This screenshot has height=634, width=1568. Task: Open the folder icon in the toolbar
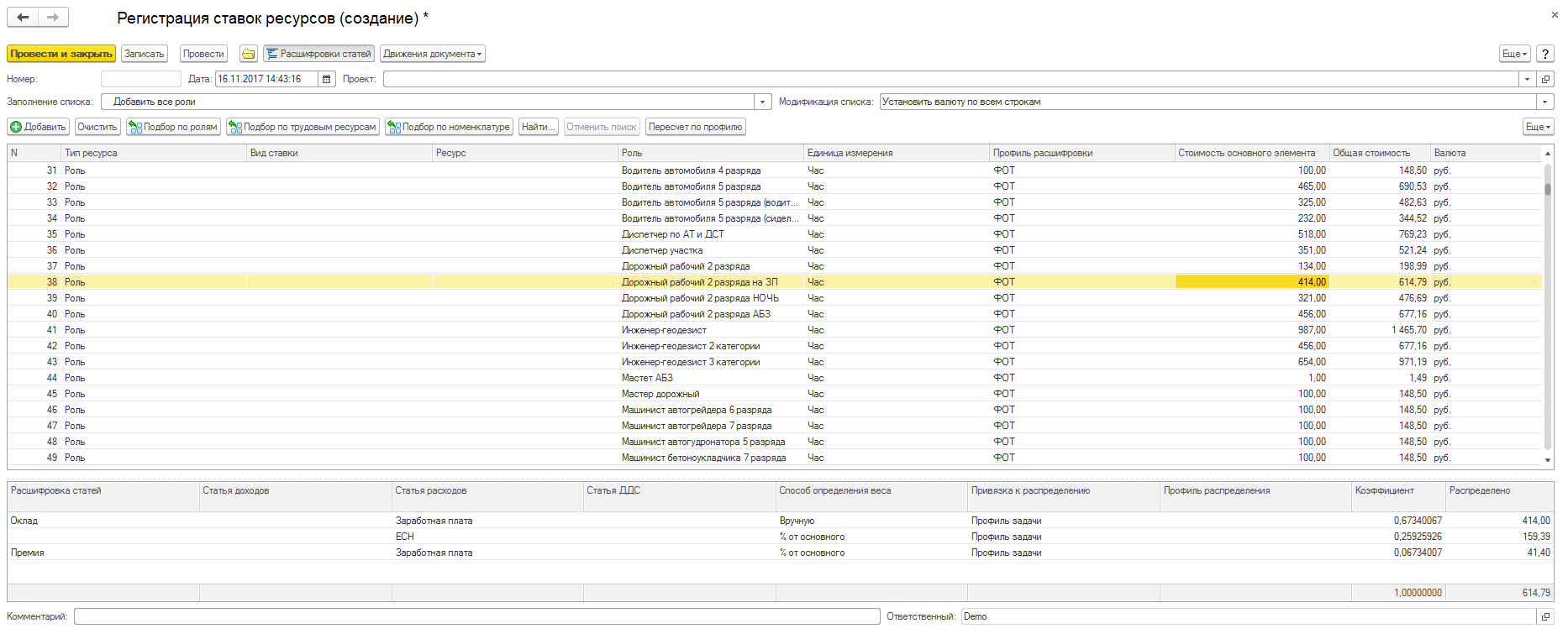(x=249, y=54)
